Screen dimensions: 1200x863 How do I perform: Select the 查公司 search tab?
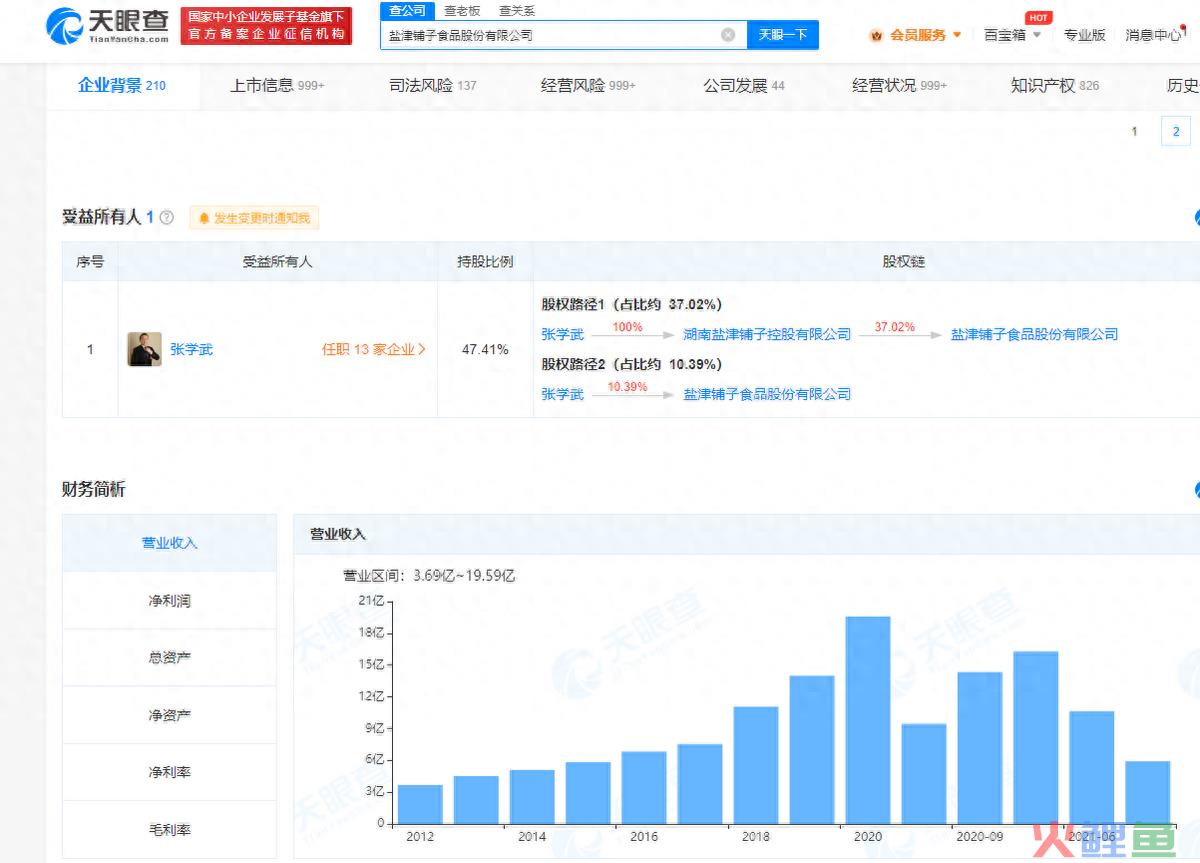pyautogui.click(x=407, y=10)
